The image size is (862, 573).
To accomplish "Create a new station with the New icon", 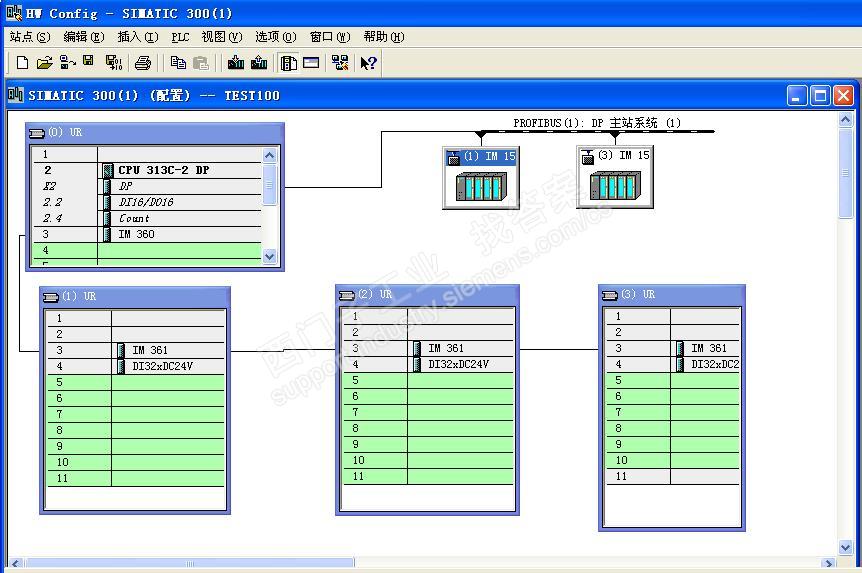I will (x=22, y=63).
